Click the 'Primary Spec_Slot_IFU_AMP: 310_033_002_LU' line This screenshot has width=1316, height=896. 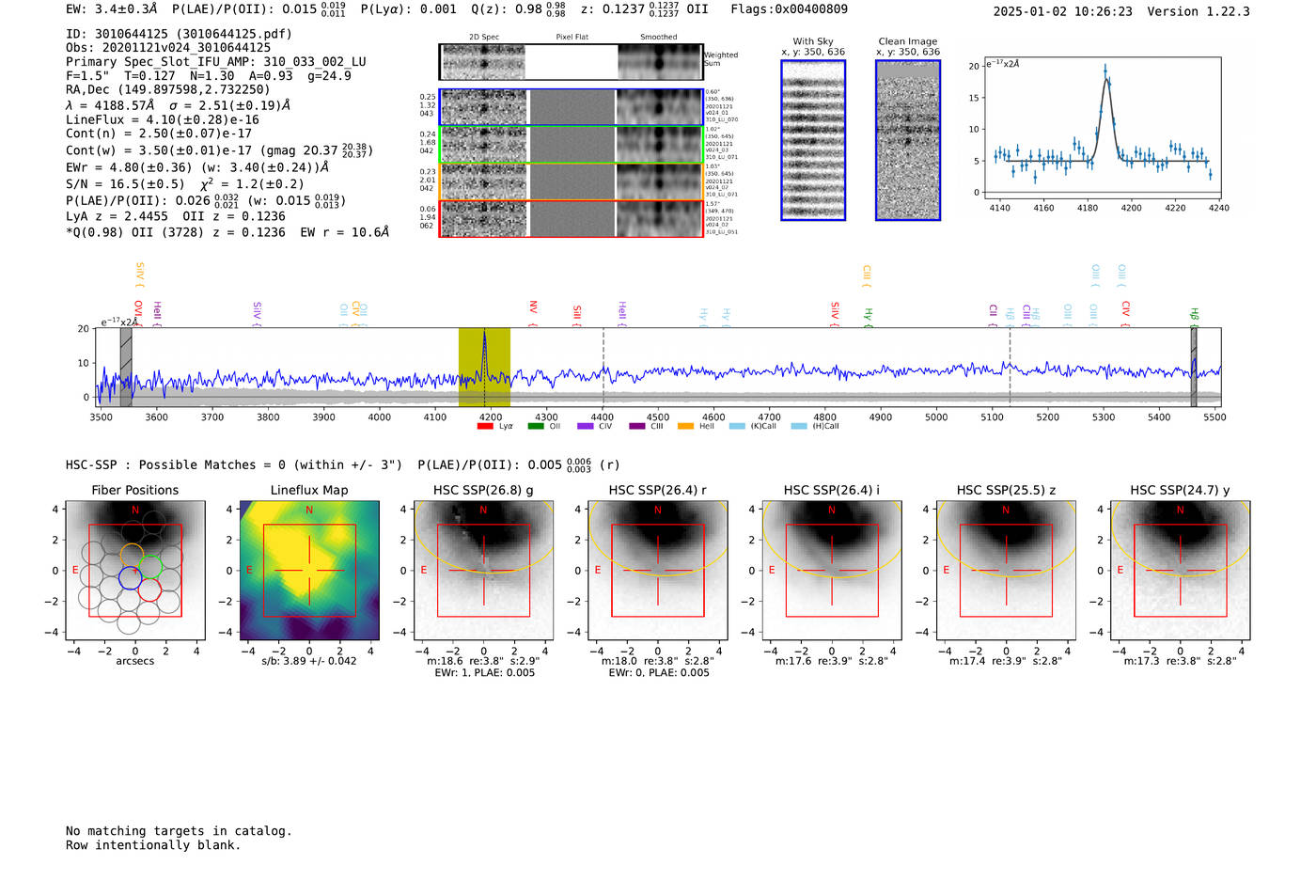pyautogui.click(x=216, y=62)
